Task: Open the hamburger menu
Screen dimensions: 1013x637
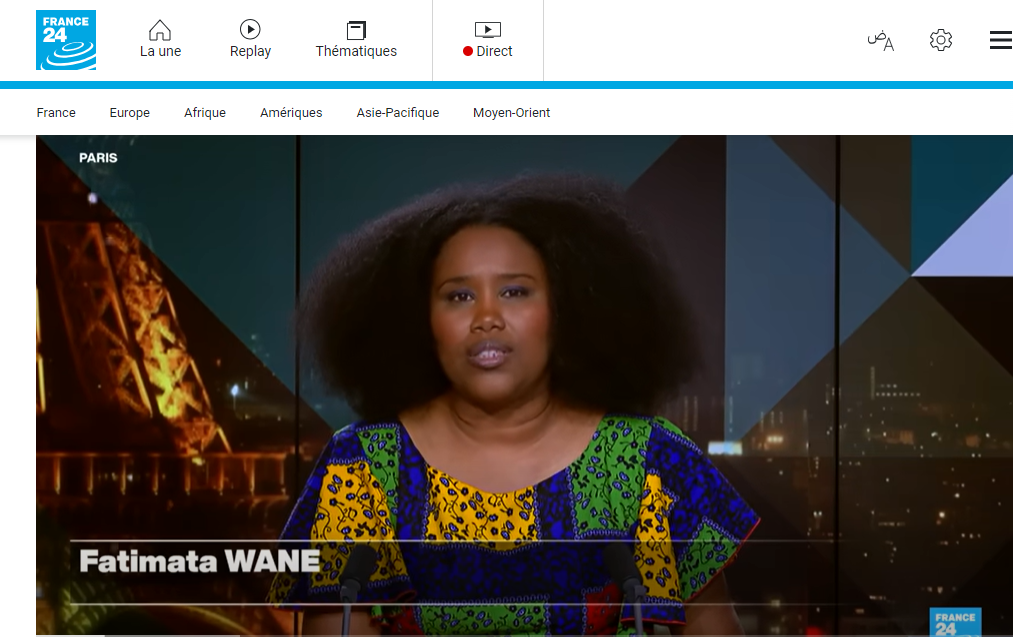Action: [x=1001, y=40]
